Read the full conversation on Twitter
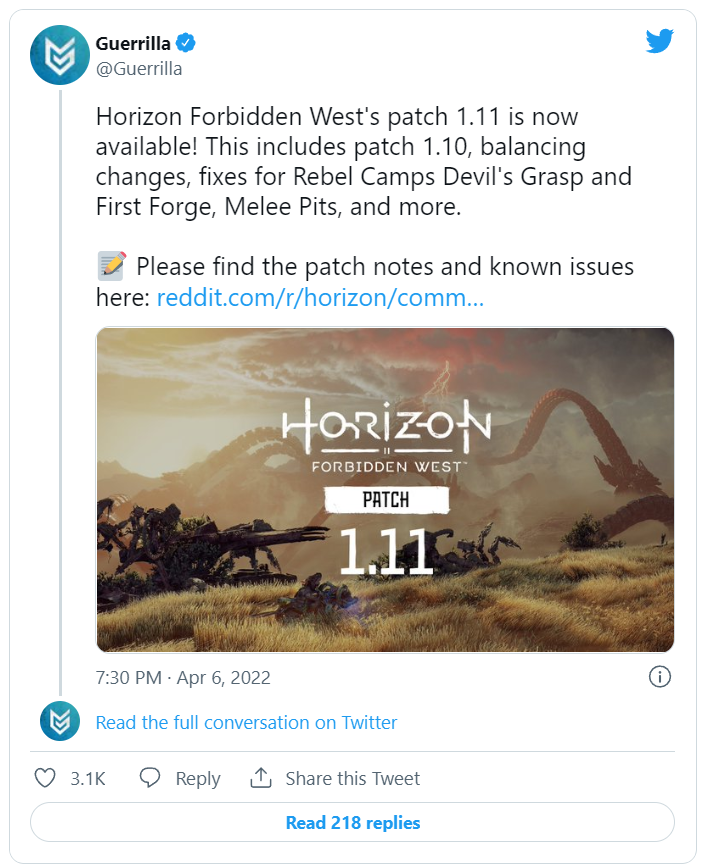This screenshot has height=868, width=708. click(246, 722)
